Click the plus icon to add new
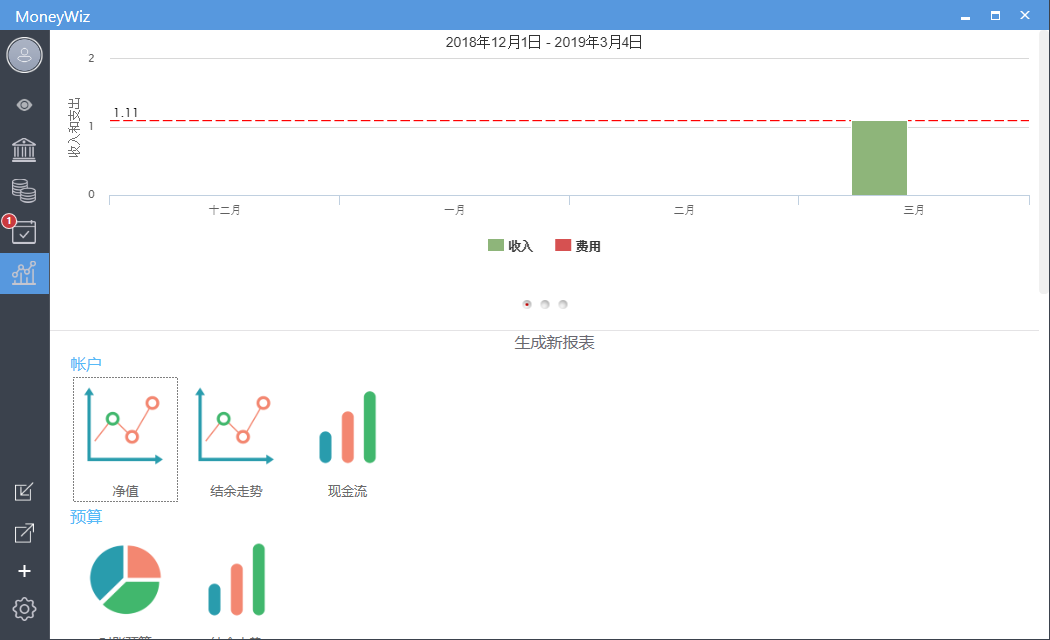Screen dimensions: 1050x640 point(25,571)
